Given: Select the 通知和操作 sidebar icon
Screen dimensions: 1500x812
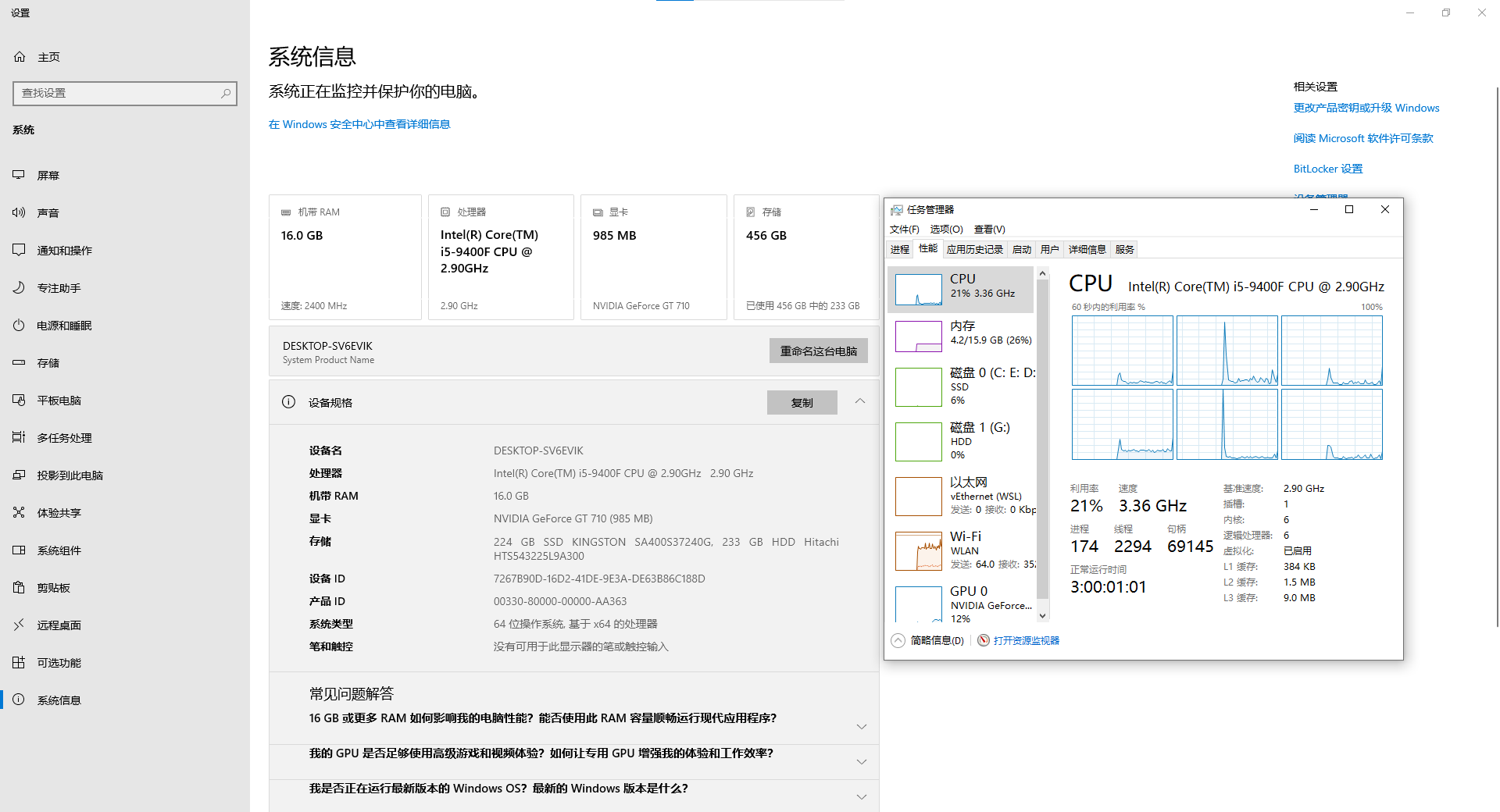Looking at the screenshot, I should (x=19, y=250).
